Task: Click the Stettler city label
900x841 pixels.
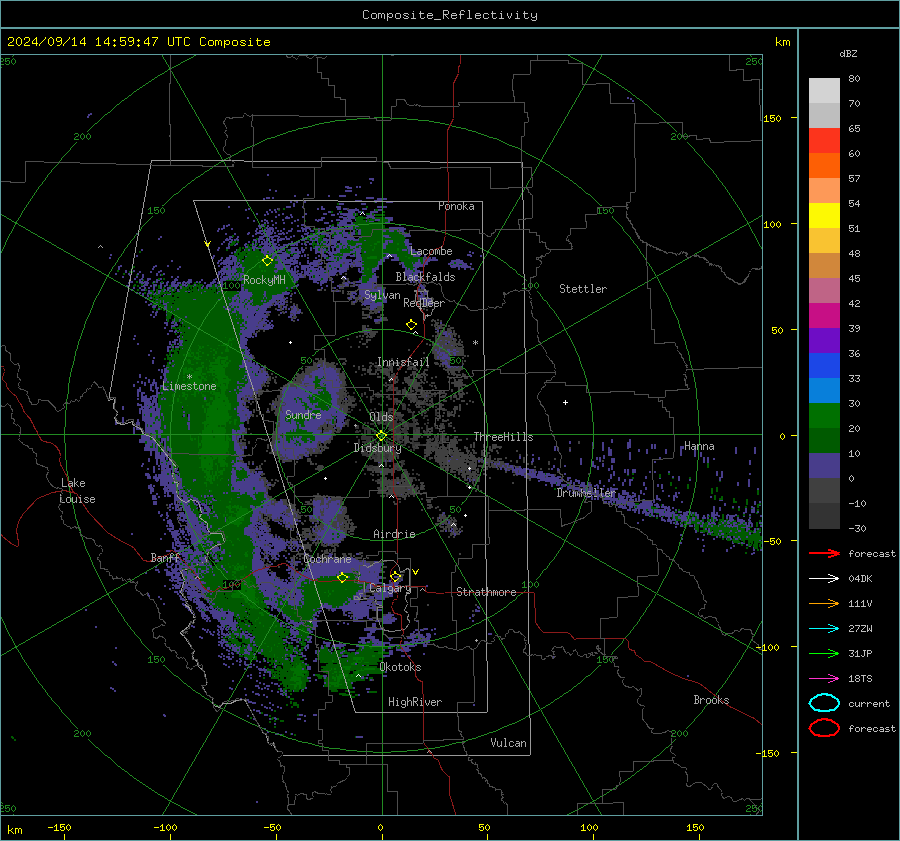Action: (583, 289)
